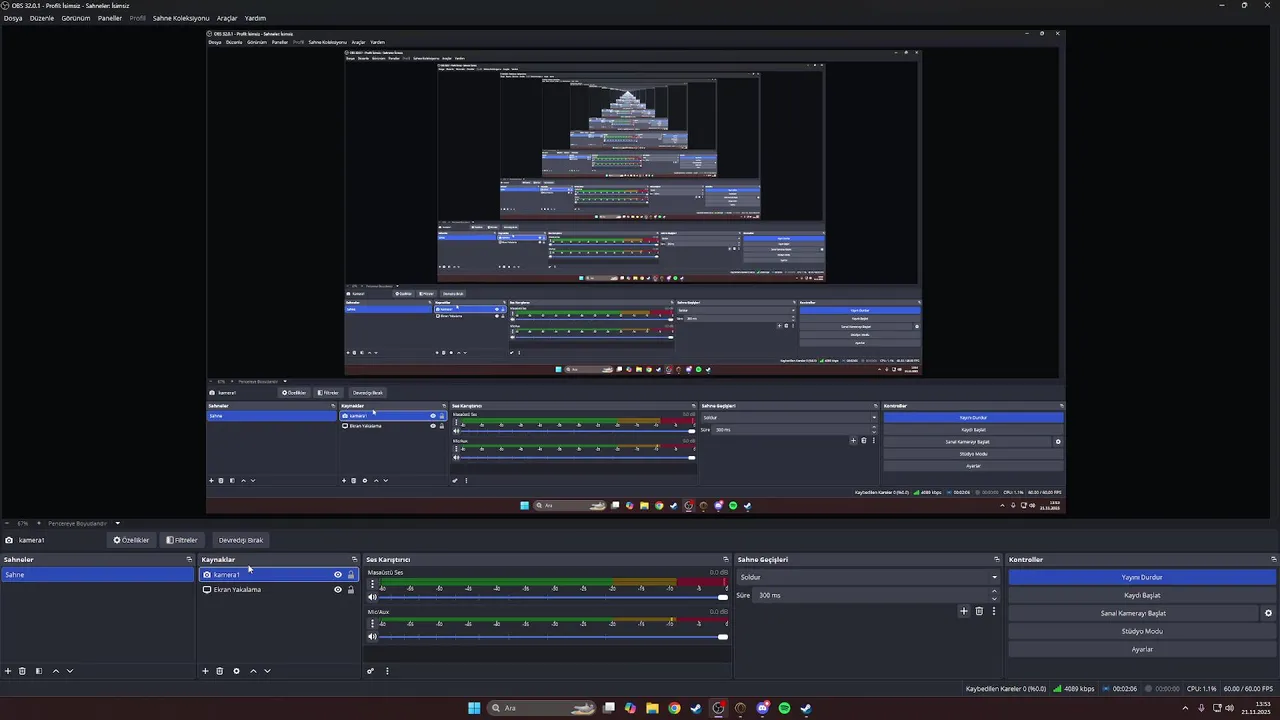The width and height of the screenshot is (1280, 720).
Task: Open the Mic/Aux three-dot options
Action: click(x=373, y=623)
